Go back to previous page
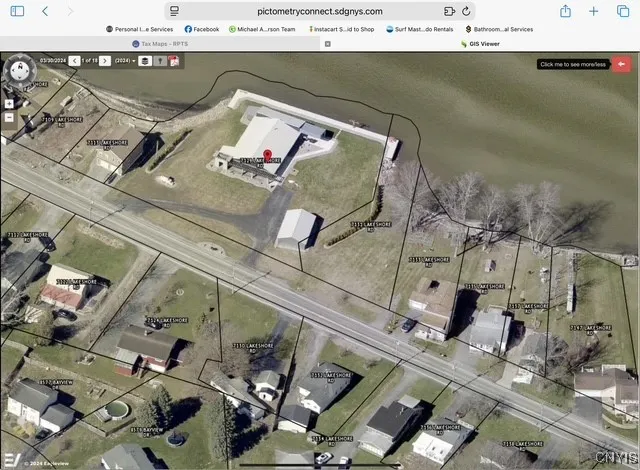Screen dimensions: 640x470 pyautogui.click(x=45, y=11)
